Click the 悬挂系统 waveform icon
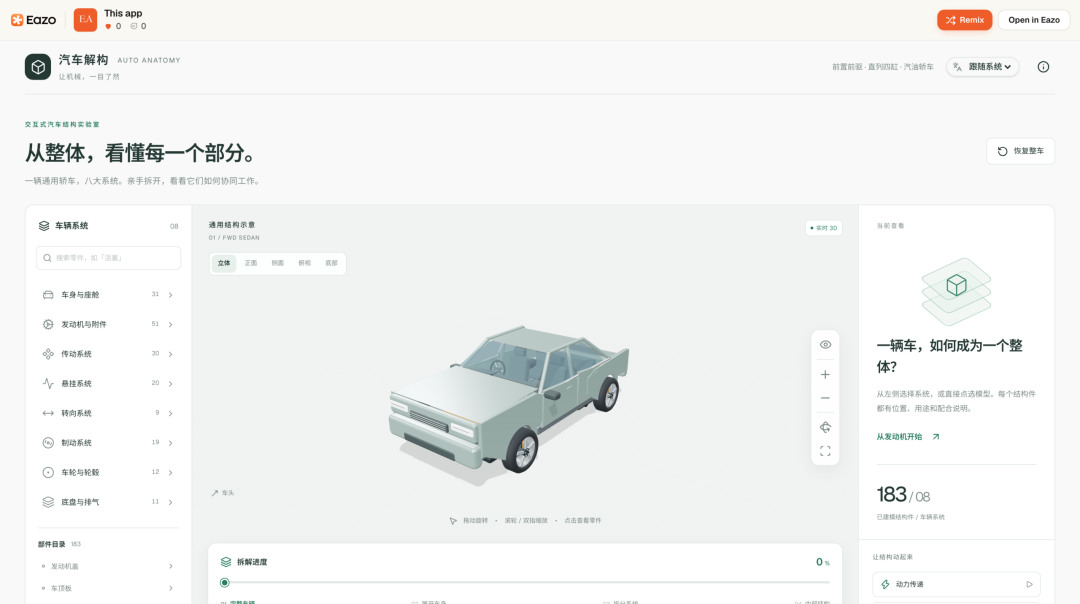Screen dimensions: 1080x604 coord(48,384)
